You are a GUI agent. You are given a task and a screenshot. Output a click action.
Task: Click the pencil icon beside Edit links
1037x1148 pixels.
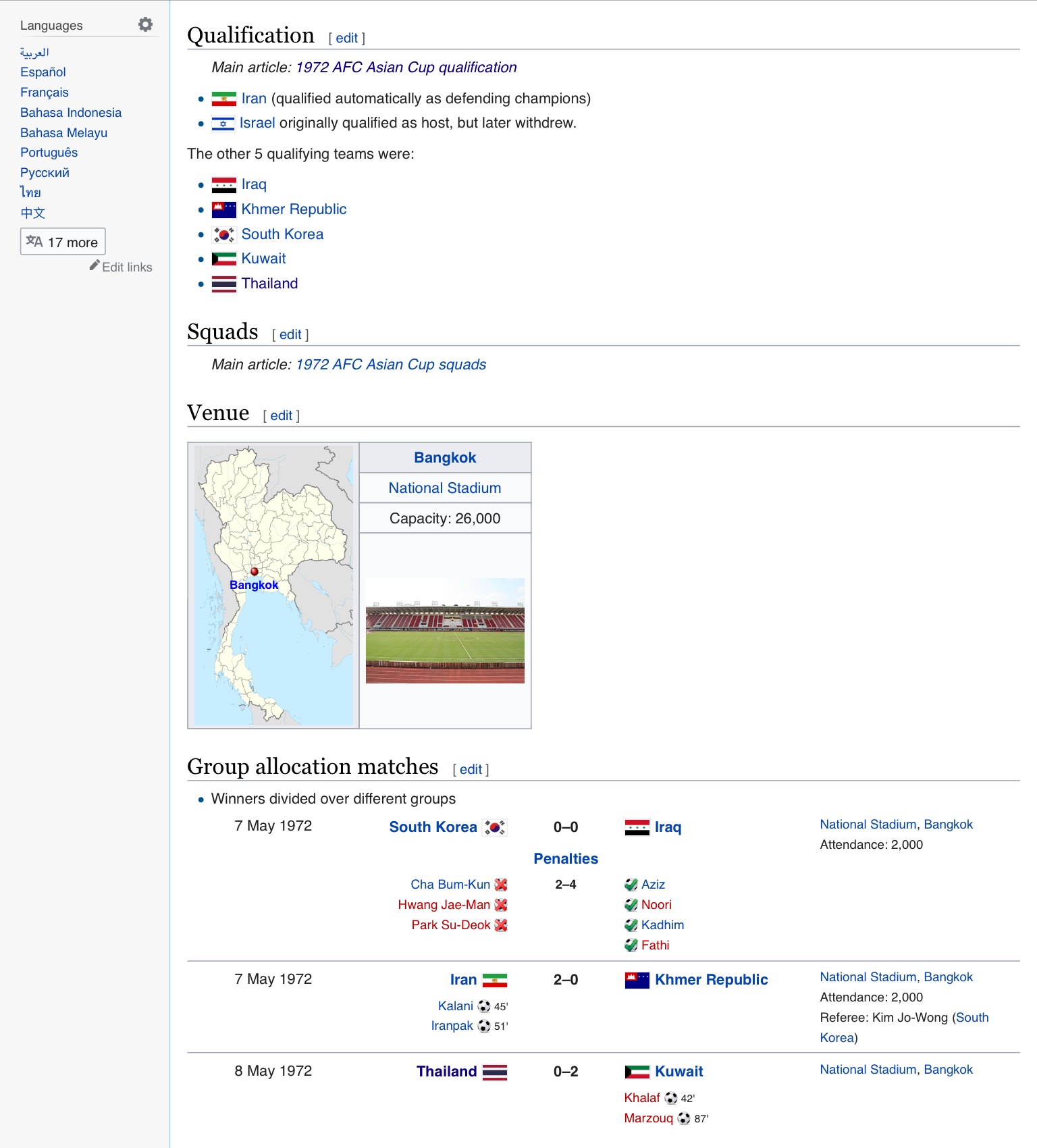95,265
